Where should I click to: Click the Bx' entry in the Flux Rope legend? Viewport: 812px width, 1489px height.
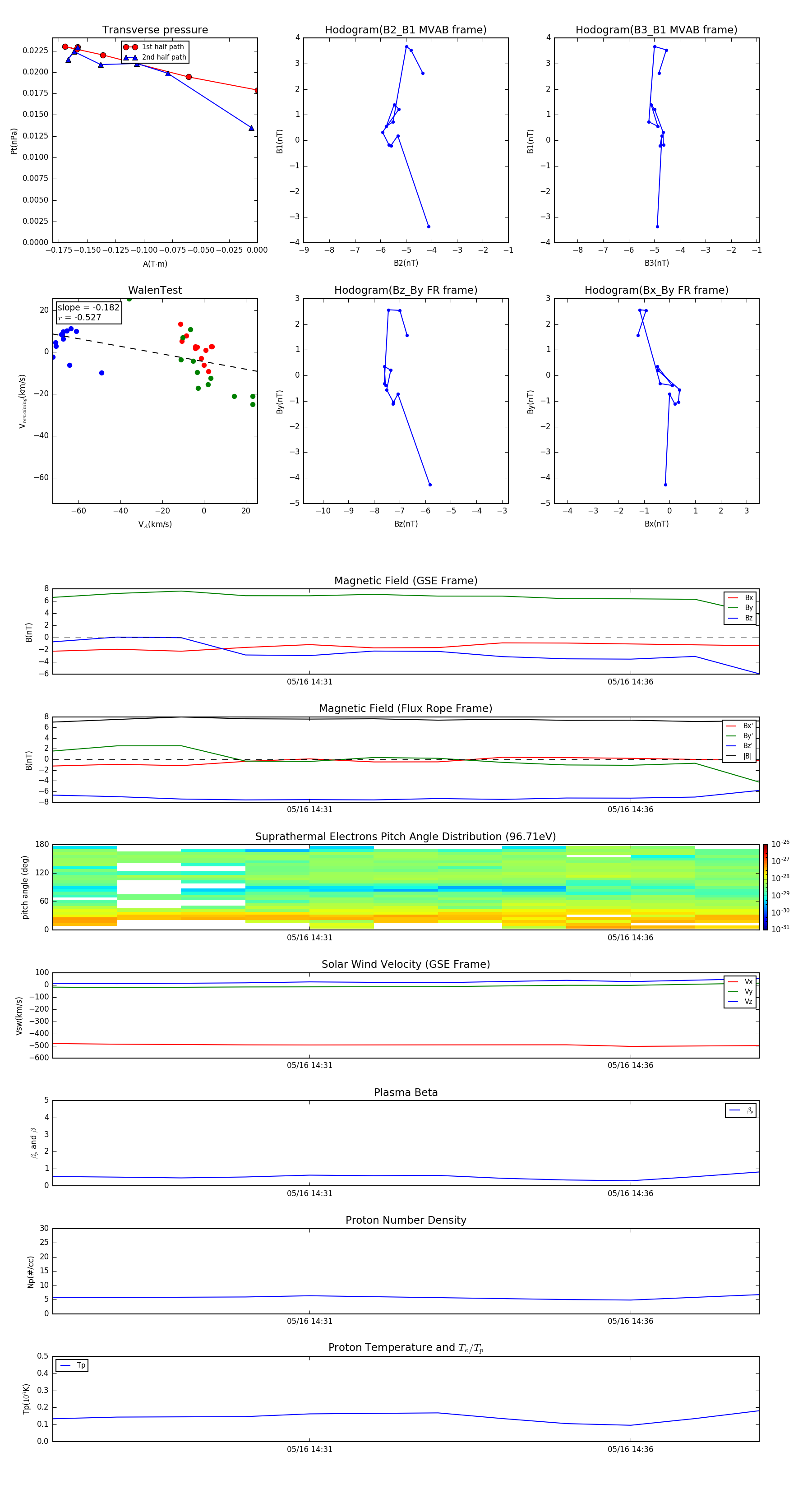point(739,726)
